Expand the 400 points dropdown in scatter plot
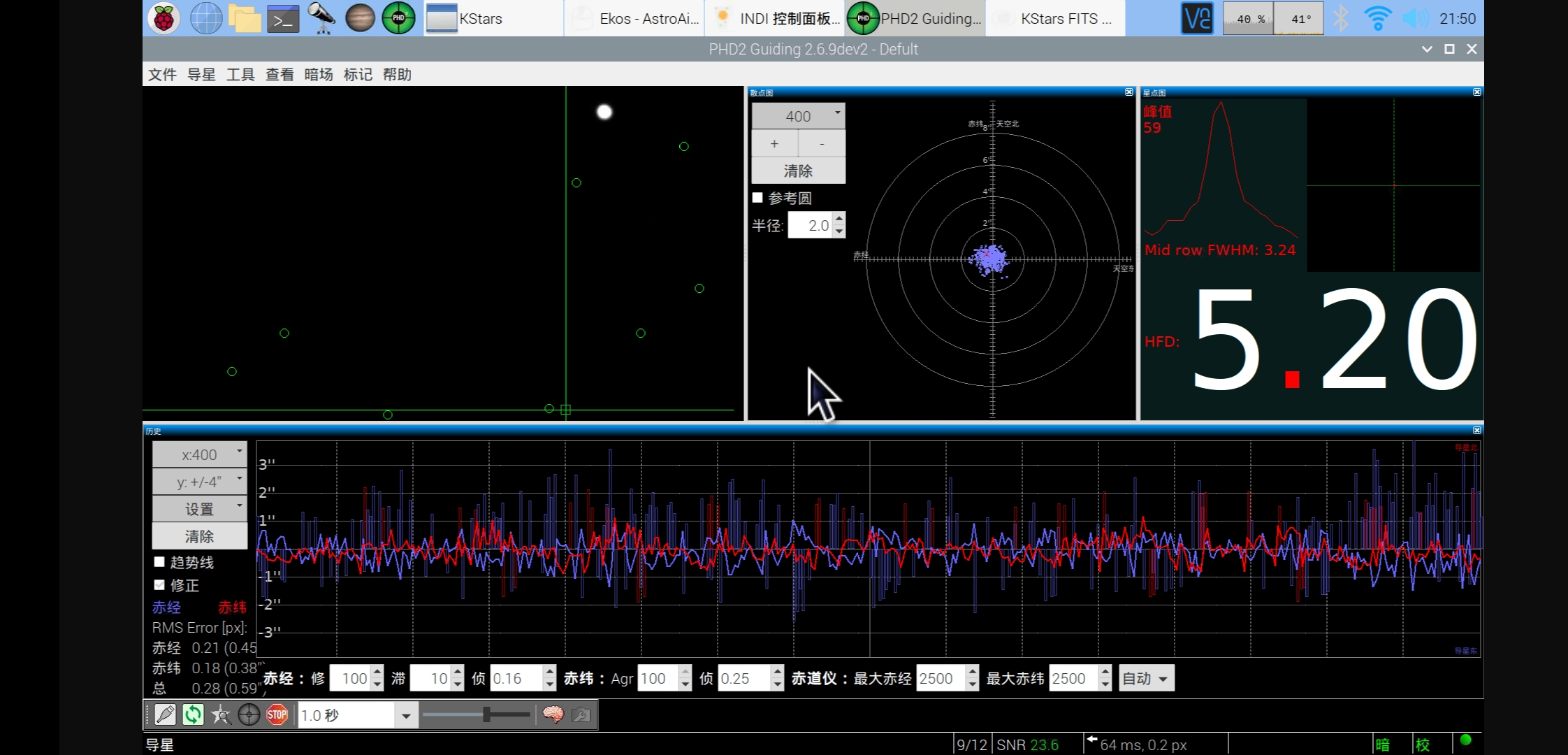 click(798, 116)
